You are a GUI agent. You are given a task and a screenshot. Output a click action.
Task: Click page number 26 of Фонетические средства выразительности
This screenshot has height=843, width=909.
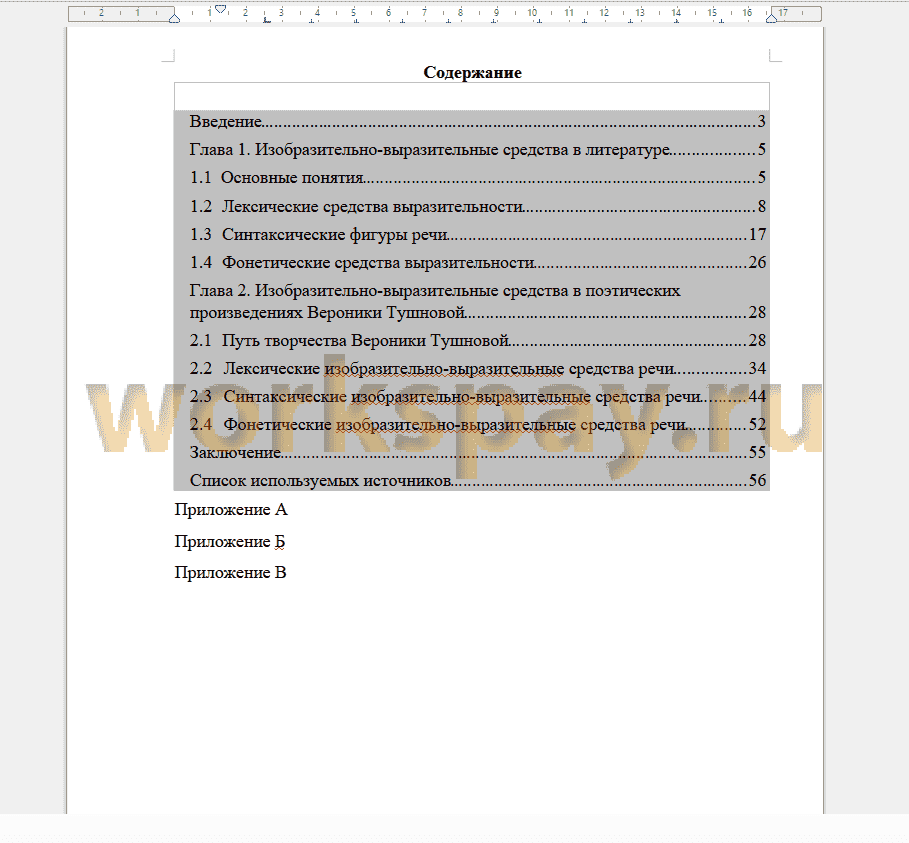pos(758,263)
